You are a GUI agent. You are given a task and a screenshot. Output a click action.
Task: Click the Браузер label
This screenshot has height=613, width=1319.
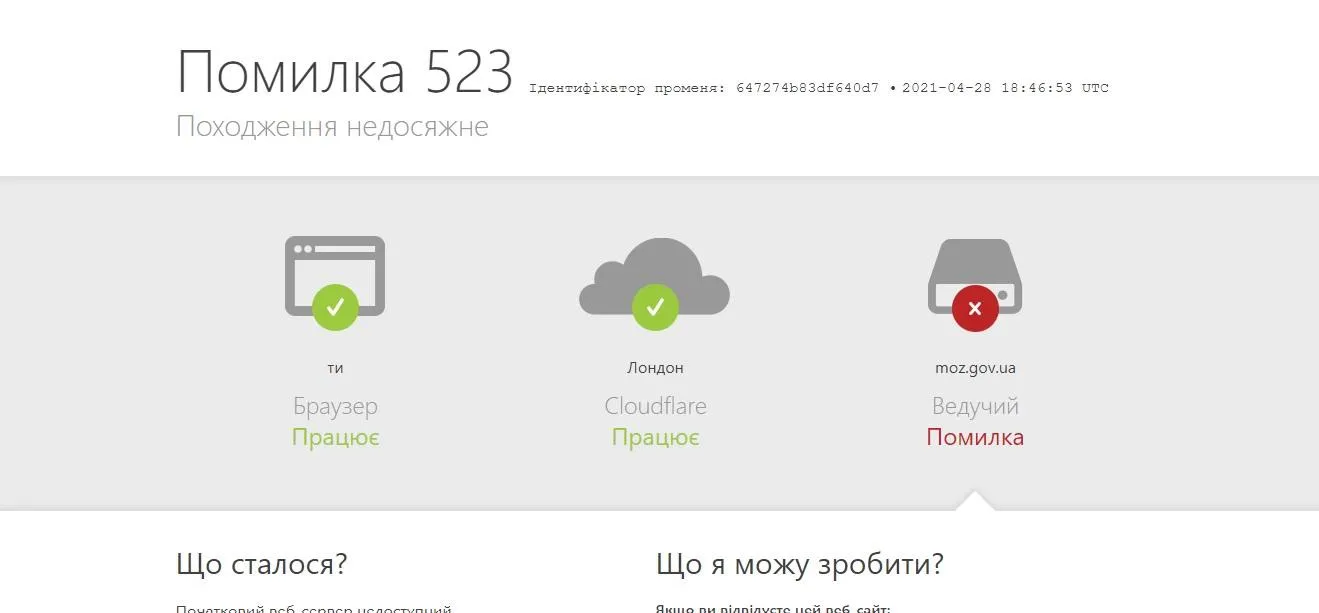click(335, 407)
